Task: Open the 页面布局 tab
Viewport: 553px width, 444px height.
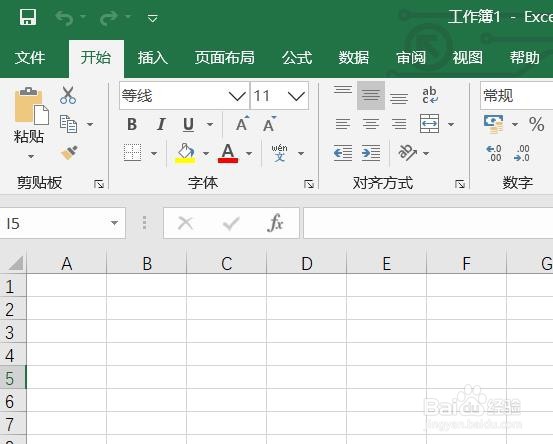Action: (x=225, y=57)
